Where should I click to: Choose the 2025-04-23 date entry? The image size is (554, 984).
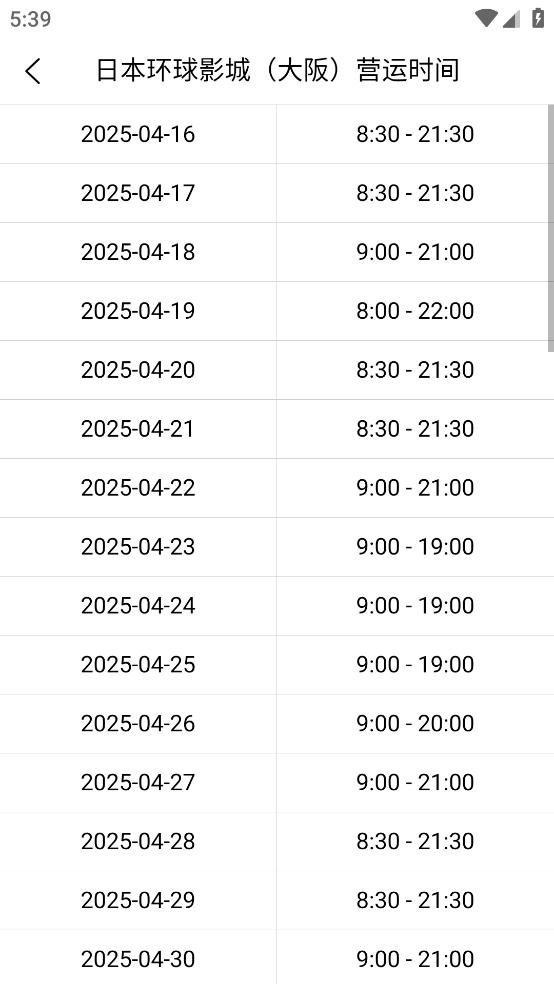click(x=138, y=547)
